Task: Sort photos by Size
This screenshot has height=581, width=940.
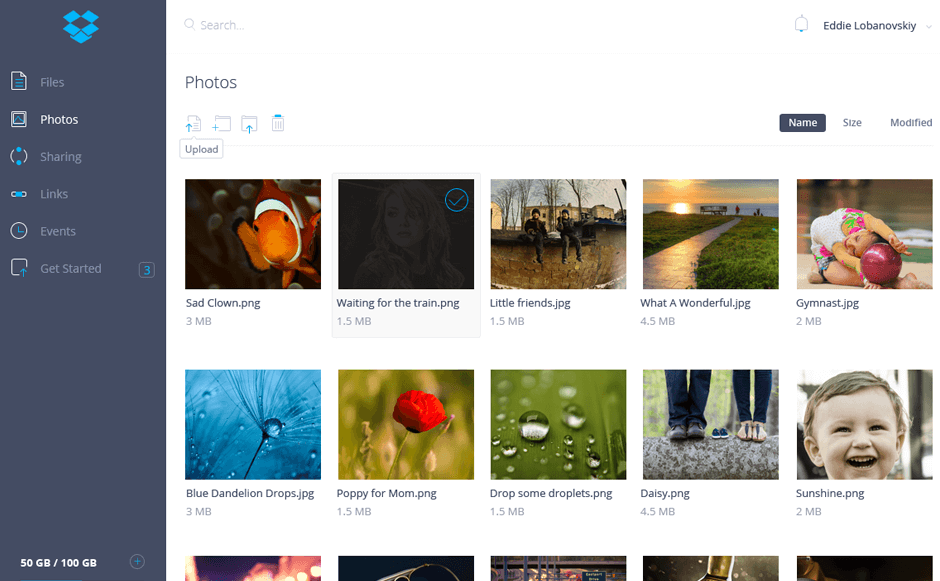Action: (x=852, y=123)
